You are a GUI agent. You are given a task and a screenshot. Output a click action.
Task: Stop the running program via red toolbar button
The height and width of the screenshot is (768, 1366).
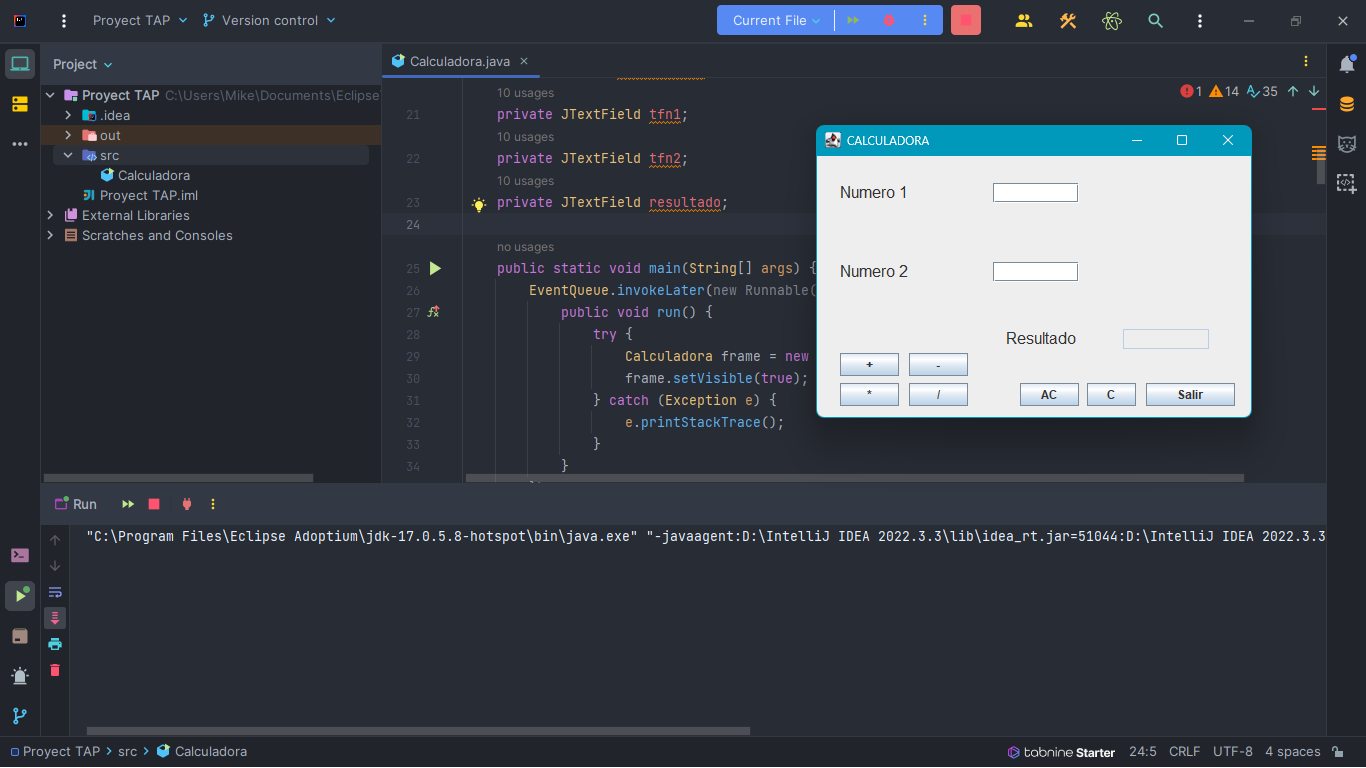tap(966, 20)
